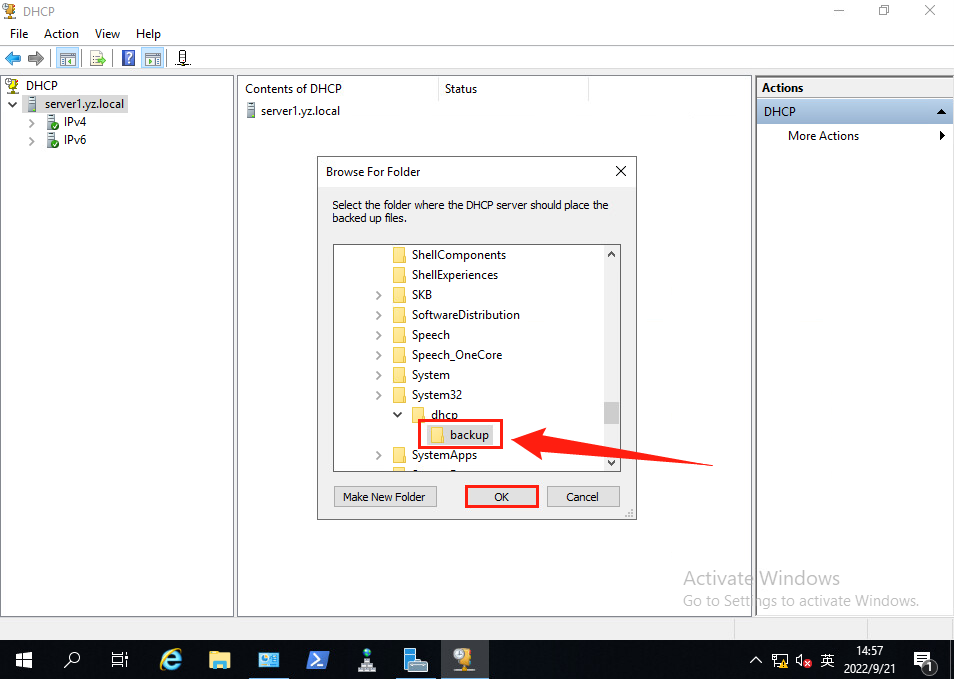Launch Internet Explorer from taskbar
The width and height of the screenshot is (954, 679).
pyautogui.click(x=172, y=660)
